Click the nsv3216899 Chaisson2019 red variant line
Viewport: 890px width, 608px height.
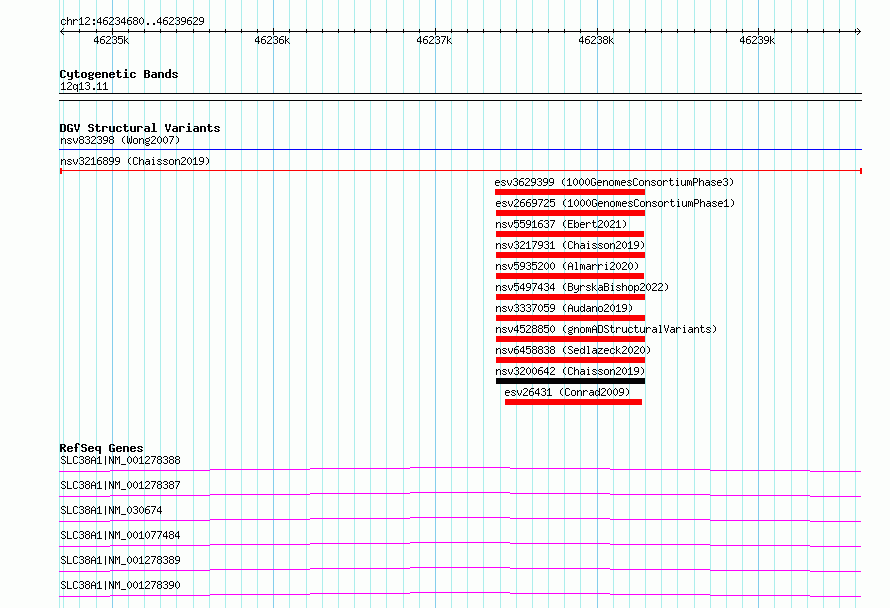pos(461,170)
